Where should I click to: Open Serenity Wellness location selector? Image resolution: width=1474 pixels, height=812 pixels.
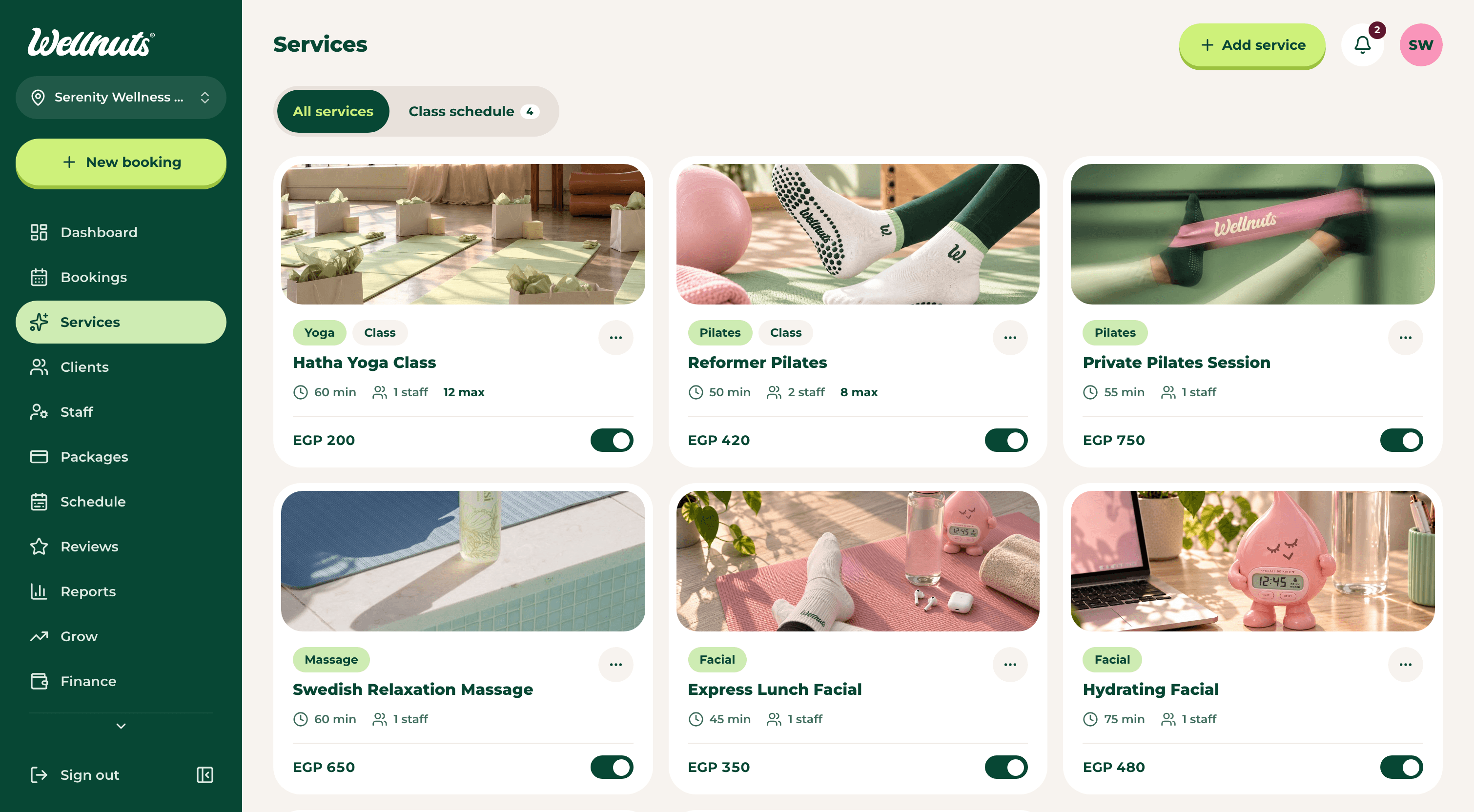(x=121, y=97)
